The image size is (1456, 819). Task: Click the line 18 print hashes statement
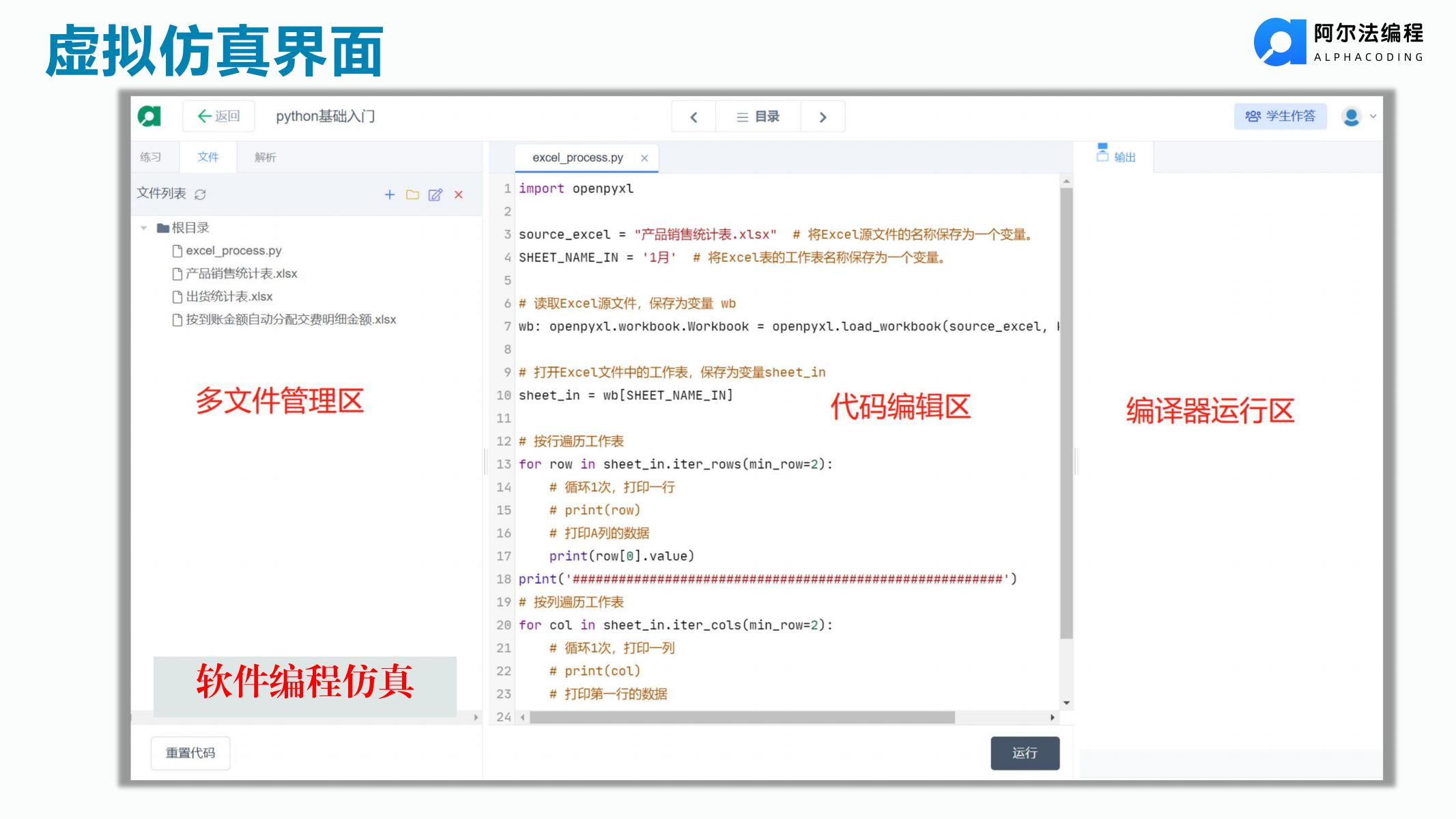[x=767, y=579]
